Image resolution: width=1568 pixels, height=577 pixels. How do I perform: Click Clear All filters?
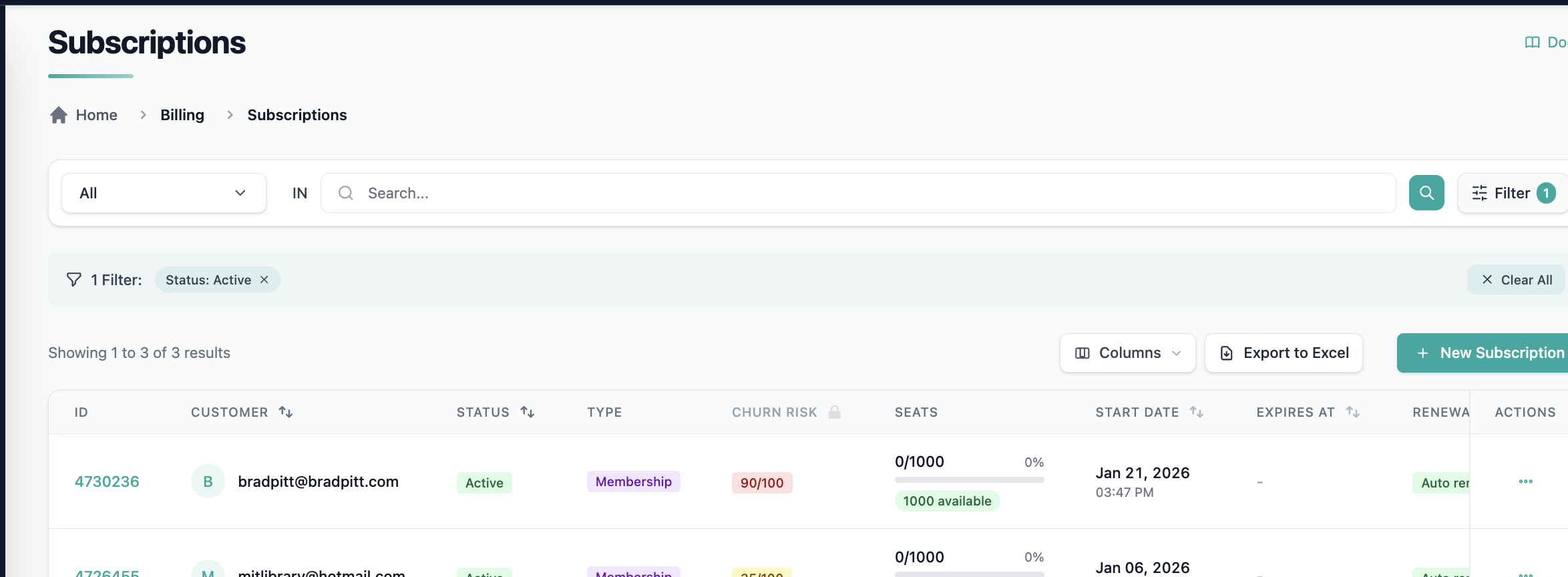click(x=1517, y=280)
